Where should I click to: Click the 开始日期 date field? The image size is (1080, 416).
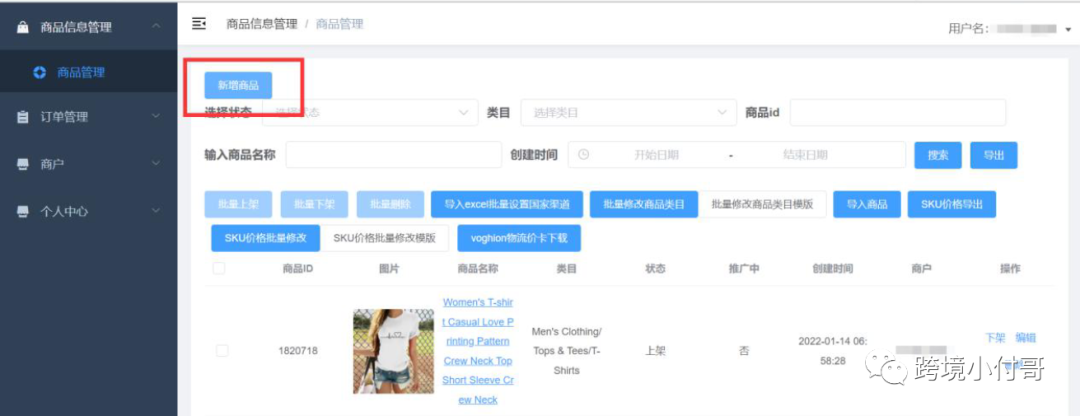[x=656, y=155]
